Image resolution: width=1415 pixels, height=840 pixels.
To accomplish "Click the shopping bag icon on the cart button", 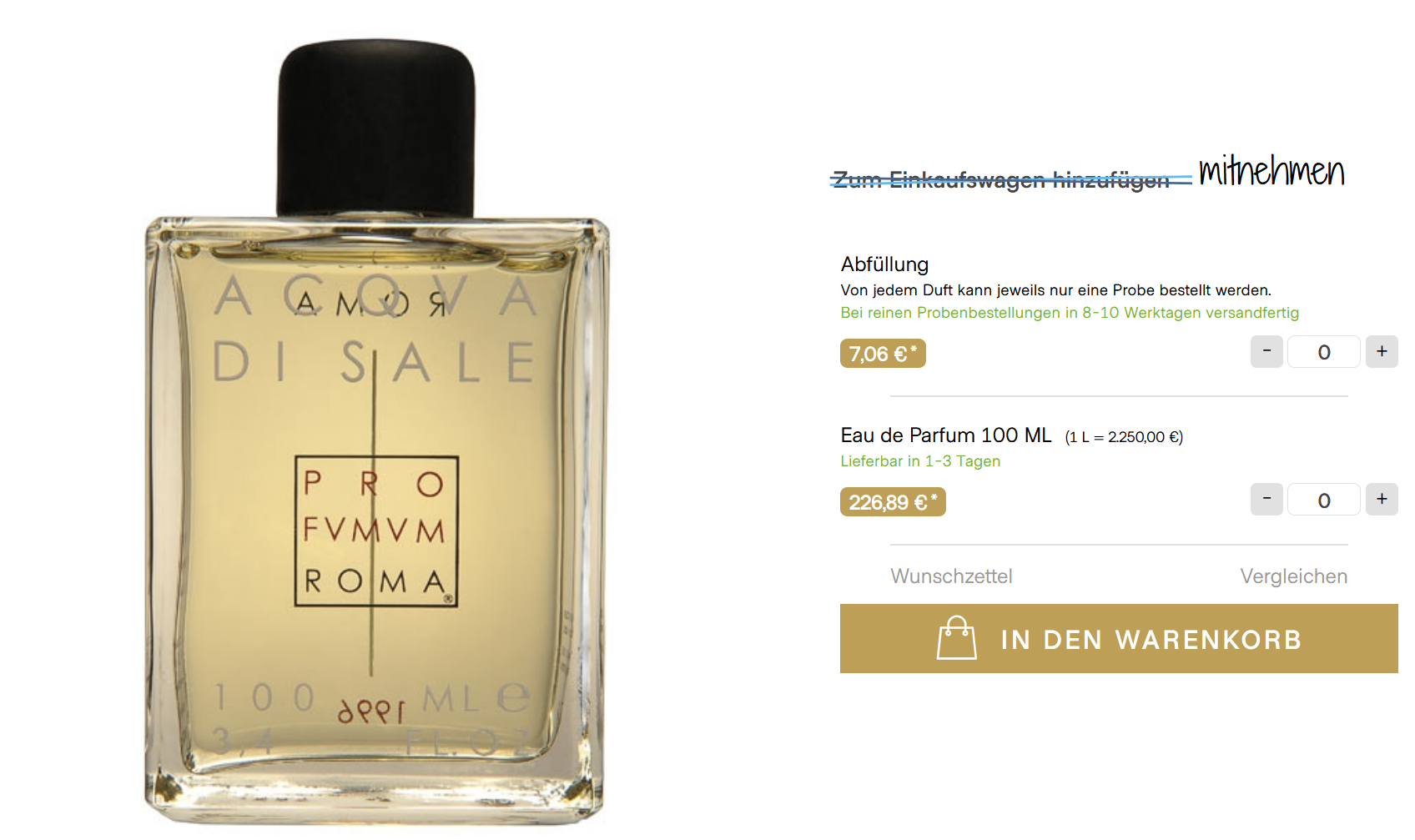I will [956, 638].
